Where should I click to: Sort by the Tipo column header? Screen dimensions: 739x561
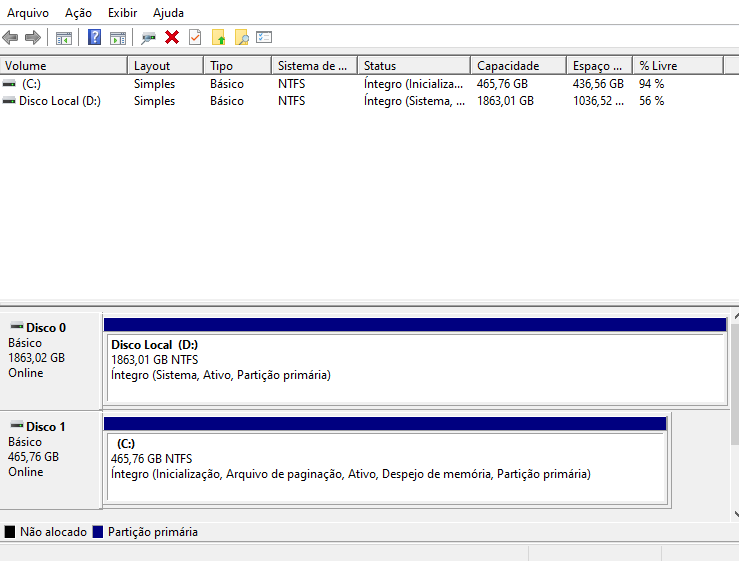tap(238, 66)
